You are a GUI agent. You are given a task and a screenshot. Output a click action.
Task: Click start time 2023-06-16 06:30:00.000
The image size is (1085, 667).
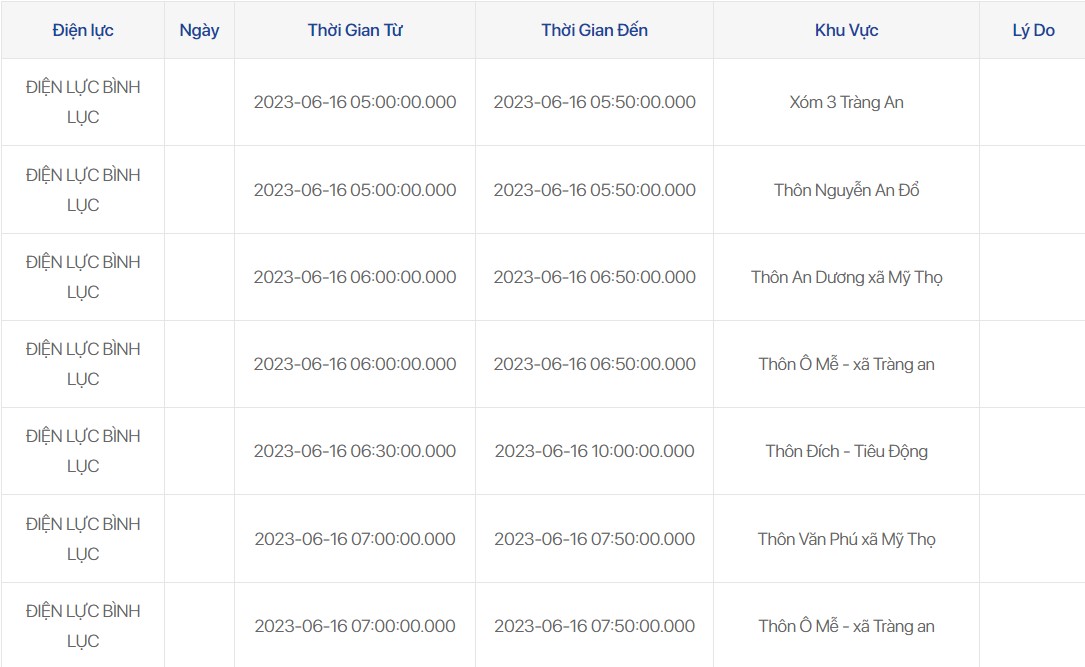355,451
